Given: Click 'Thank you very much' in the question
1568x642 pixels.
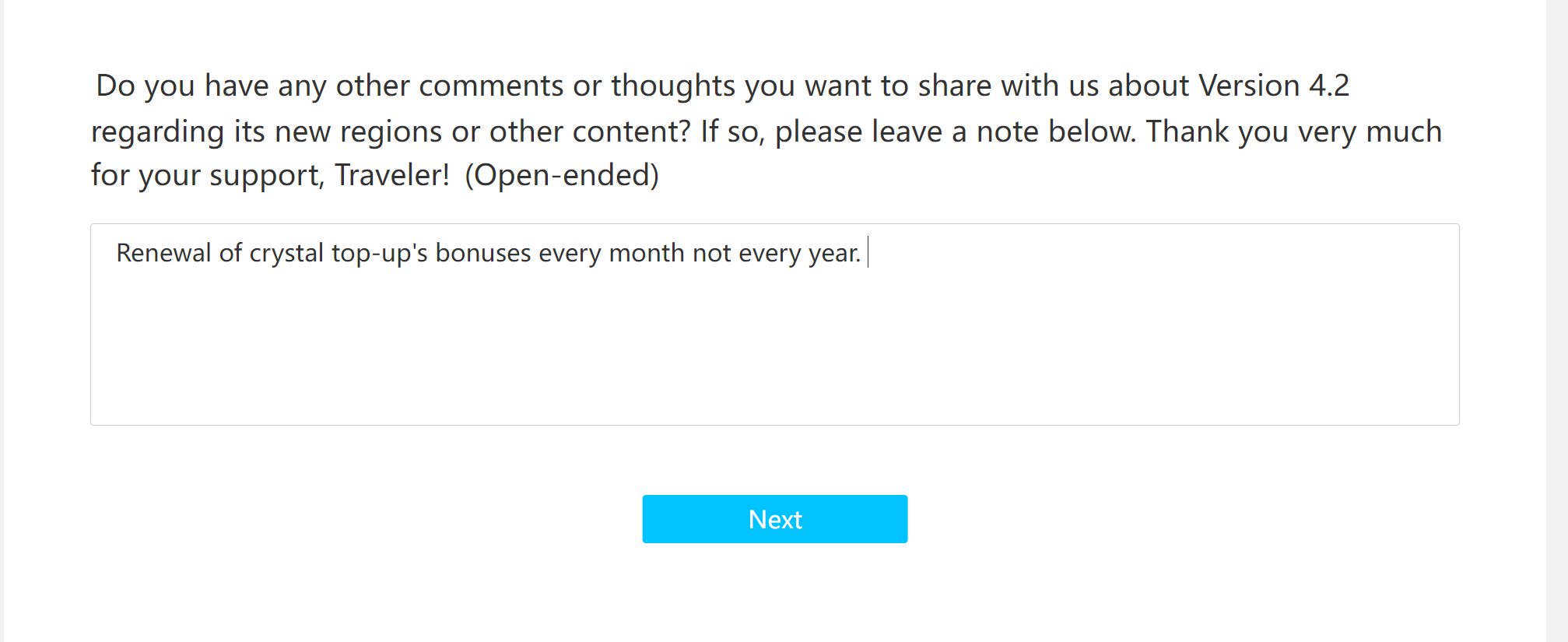Looking at the screenshot, I should point(1293,132).
